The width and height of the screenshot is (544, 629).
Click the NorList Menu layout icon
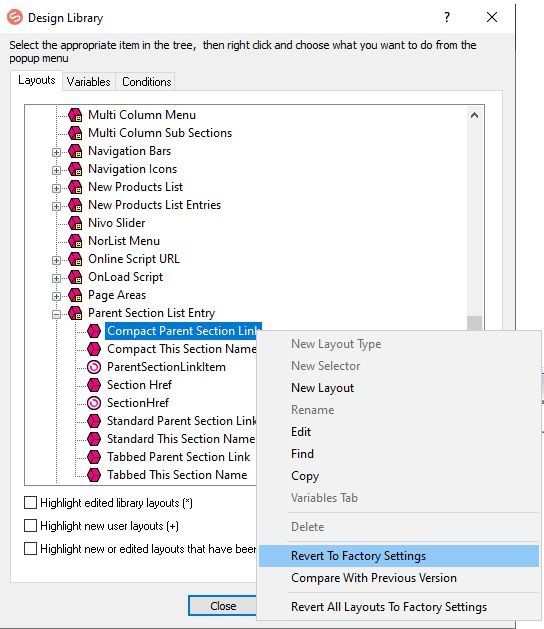pos(75,241)
